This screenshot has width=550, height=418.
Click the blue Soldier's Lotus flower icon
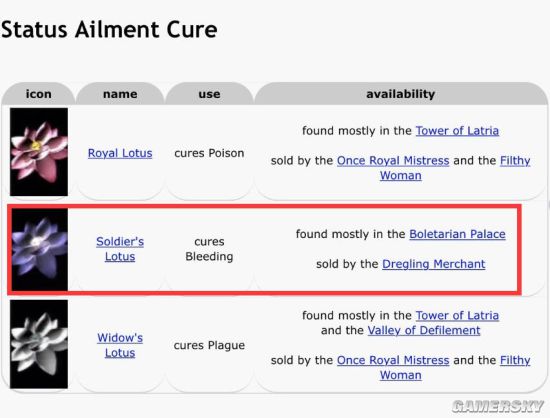pyautogui.click(x=40, y=249)
